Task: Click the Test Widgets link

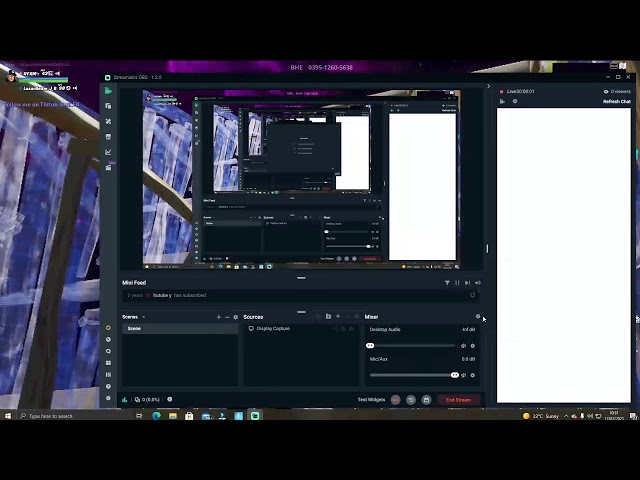Action: (x=371, y=400)
